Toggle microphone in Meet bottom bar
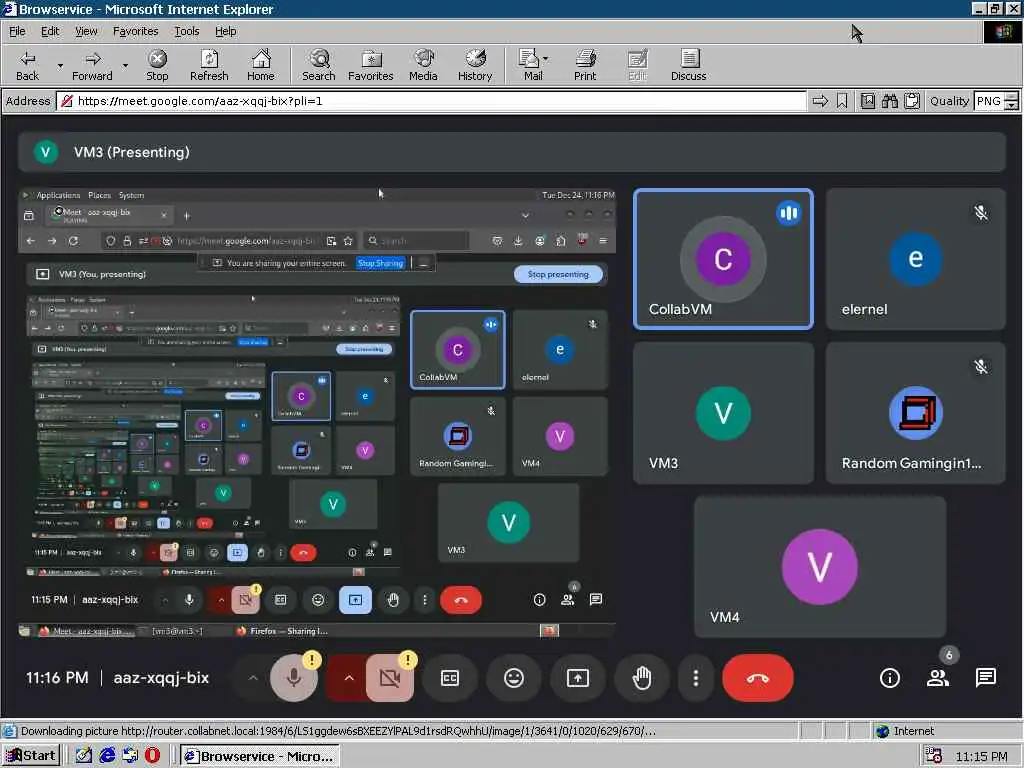Image resolution: width=1024 pixels, height=768 pixels. coord(294,678)
